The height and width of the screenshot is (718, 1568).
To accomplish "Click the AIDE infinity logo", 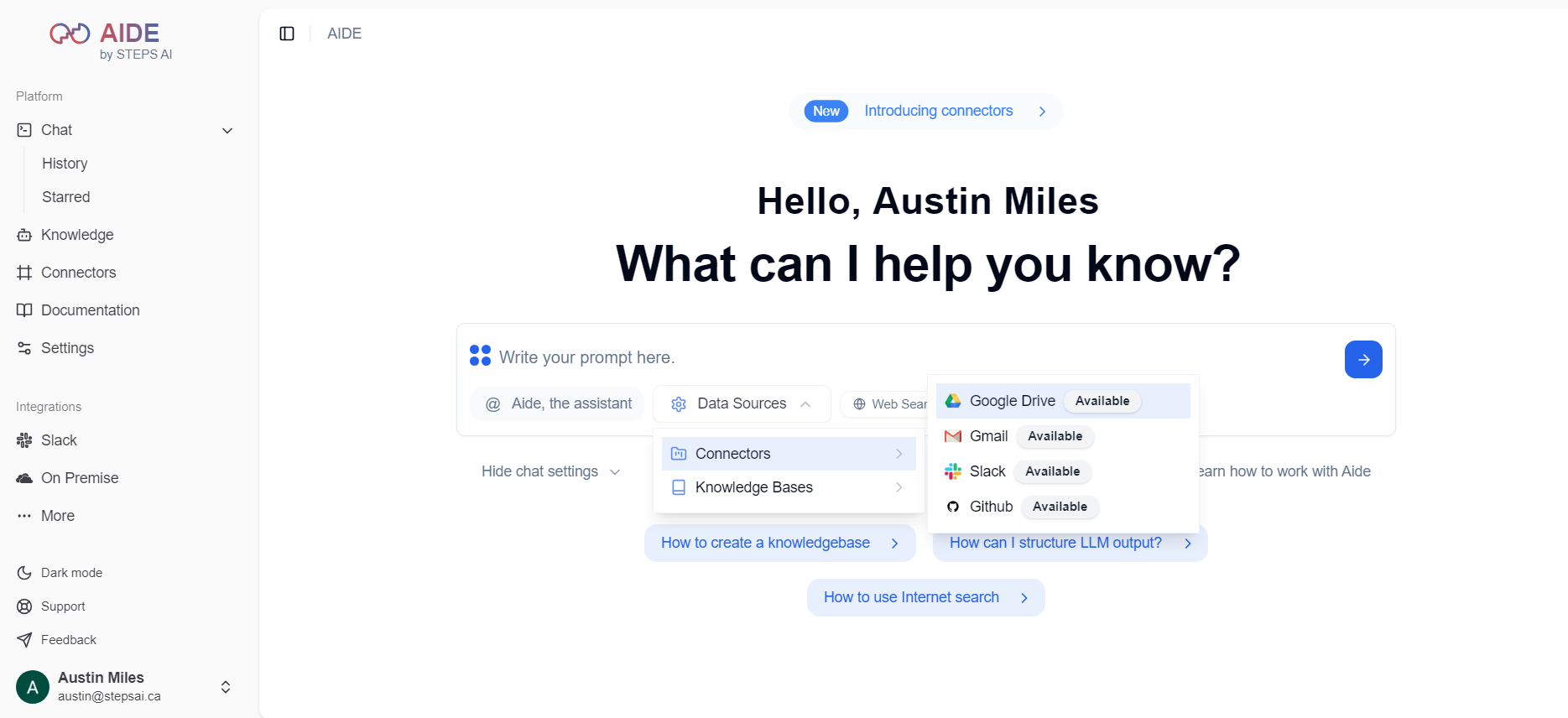I will [70, 34].
